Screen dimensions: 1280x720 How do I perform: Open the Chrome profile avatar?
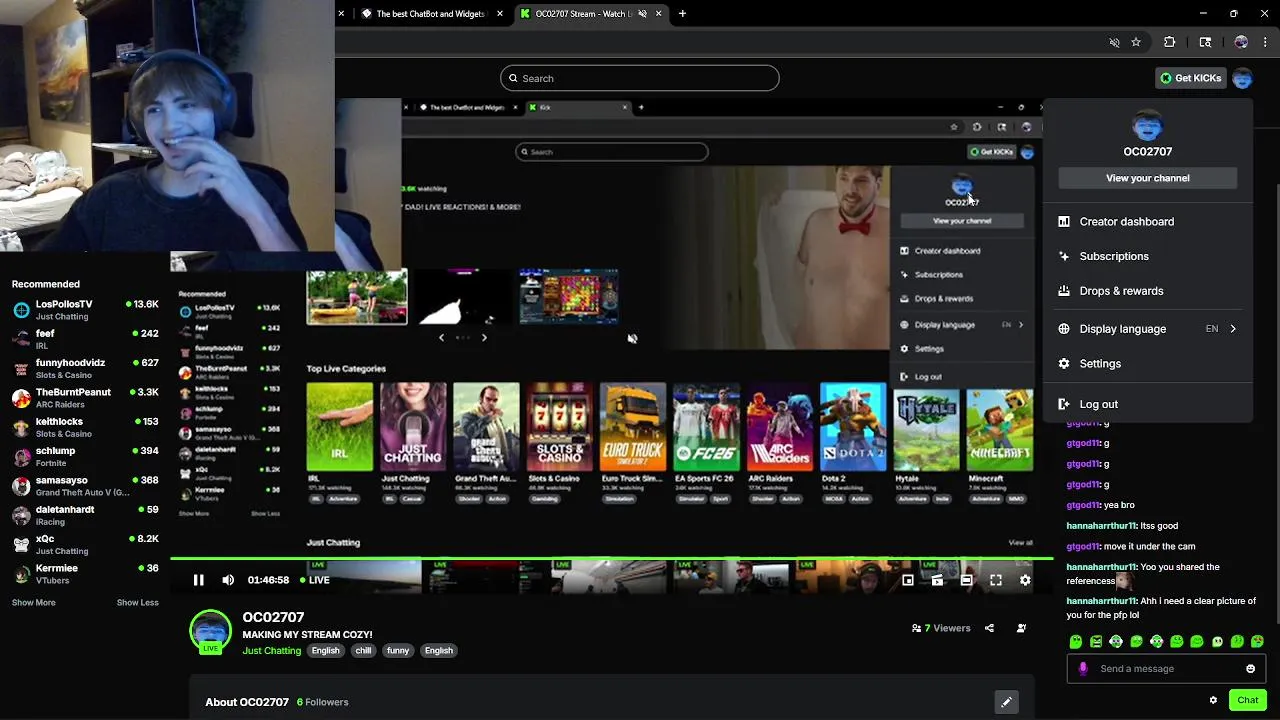(x=1241, y=42)
